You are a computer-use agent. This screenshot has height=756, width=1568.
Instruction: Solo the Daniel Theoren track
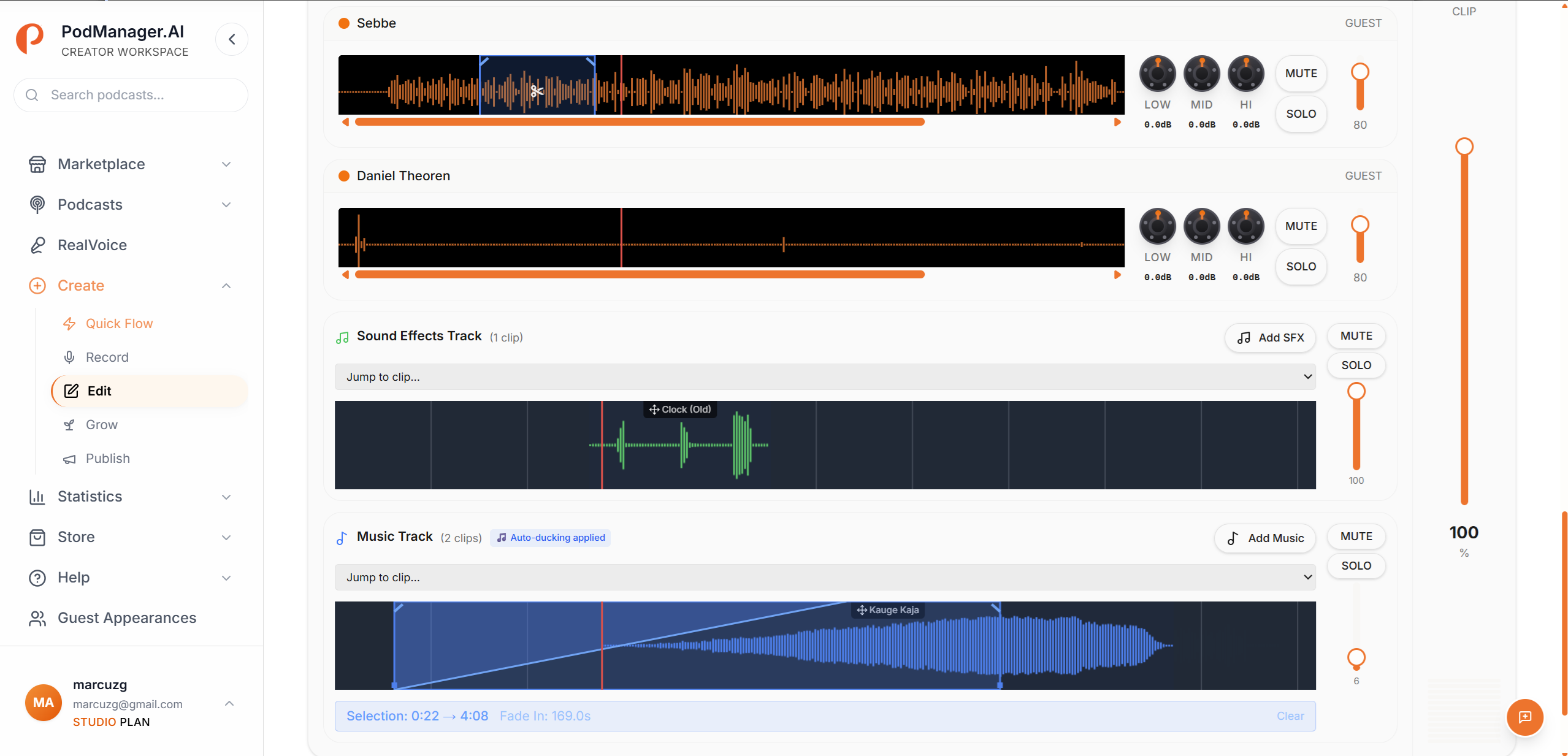(x=1301, y=267)
